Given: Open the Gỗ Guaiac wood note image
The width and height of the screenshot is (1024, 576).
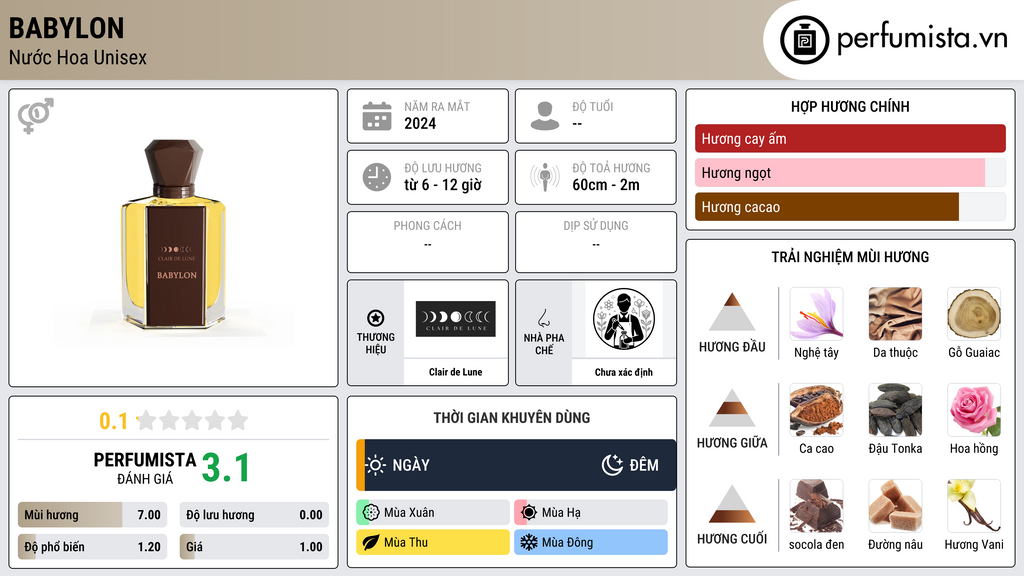Looking at the screenshot, I should click(974, 314).
